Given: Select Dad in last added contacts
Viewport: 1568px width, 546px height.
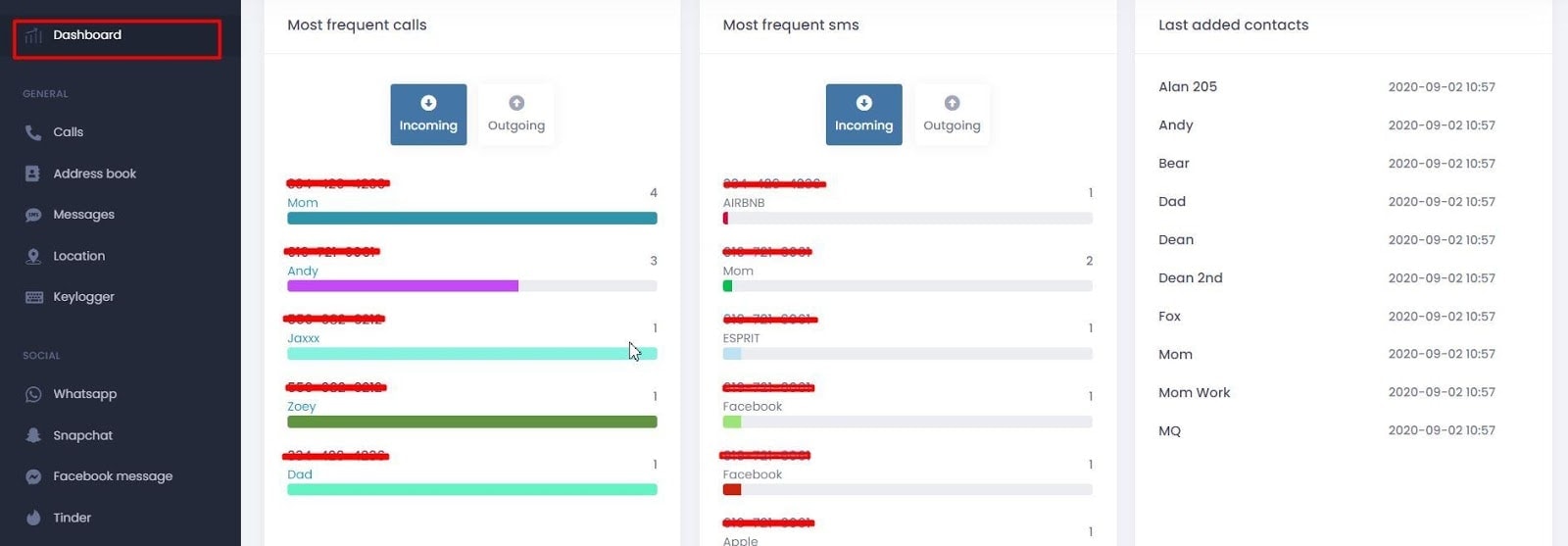Looking at the screenshot, I should click(1172, 202).
